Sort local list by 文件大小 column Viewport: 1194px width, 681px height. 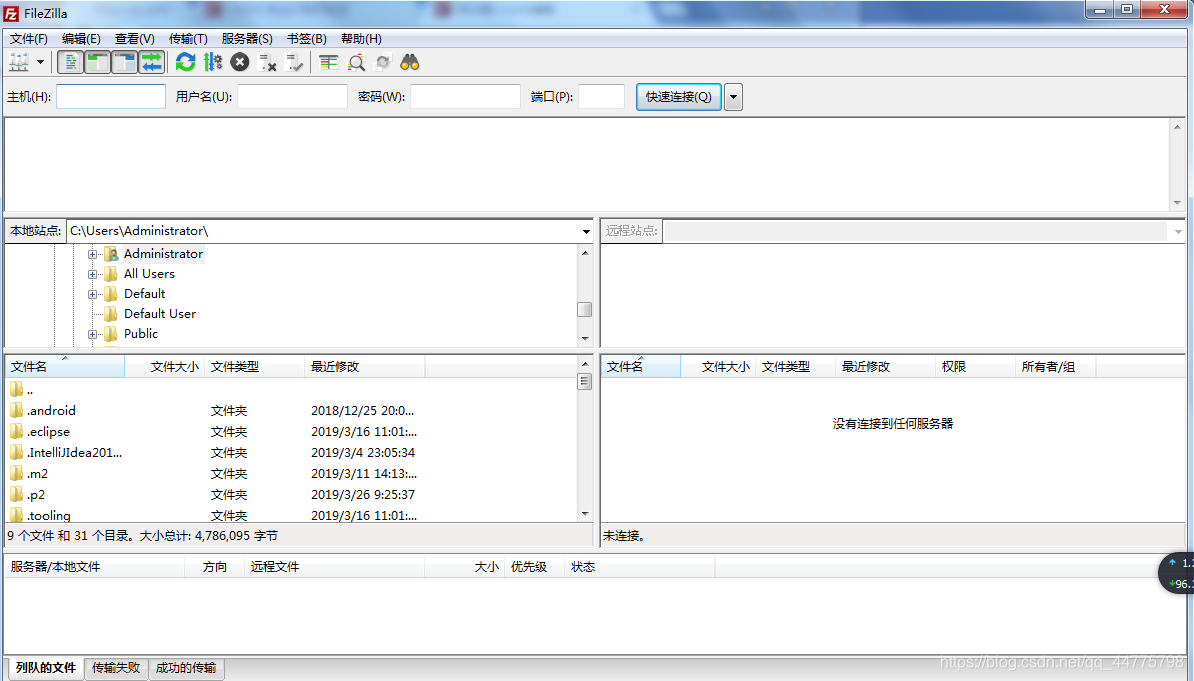pos(165,367)
